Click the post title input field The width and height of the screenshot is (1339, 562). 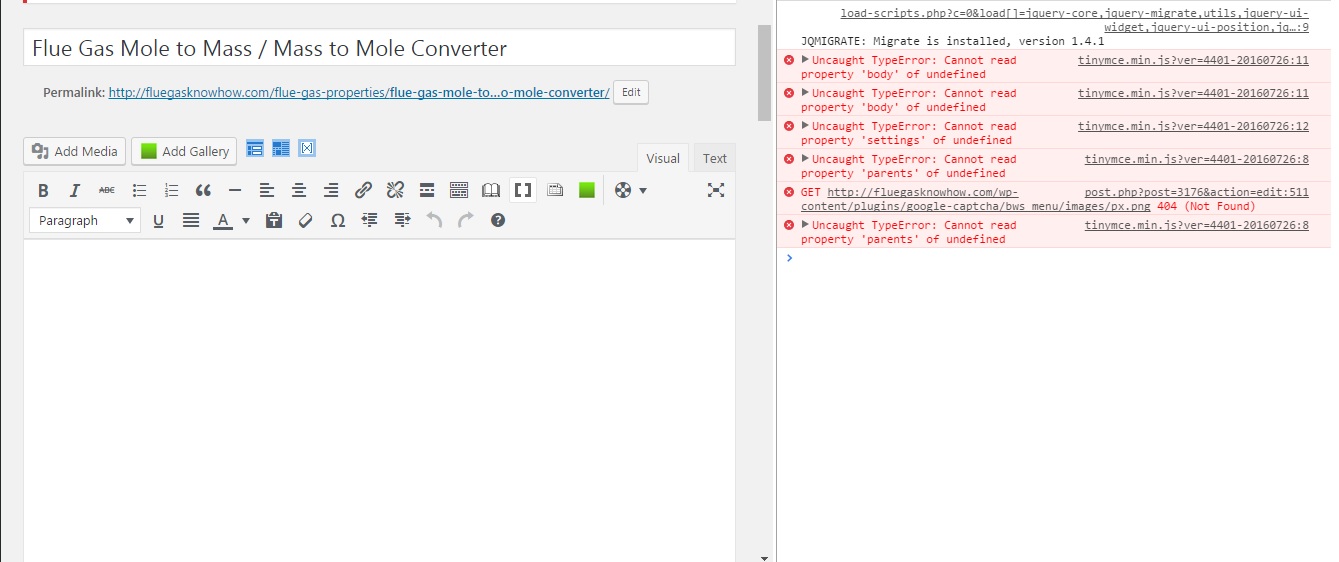[379, 48]
